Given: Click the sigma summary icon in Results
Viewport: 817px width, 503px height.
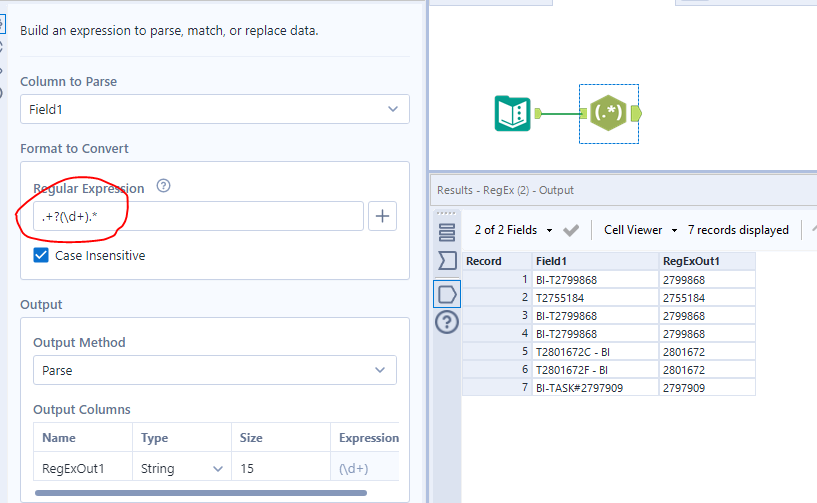Looking at the screenshot, I should [x=447, y=261].
